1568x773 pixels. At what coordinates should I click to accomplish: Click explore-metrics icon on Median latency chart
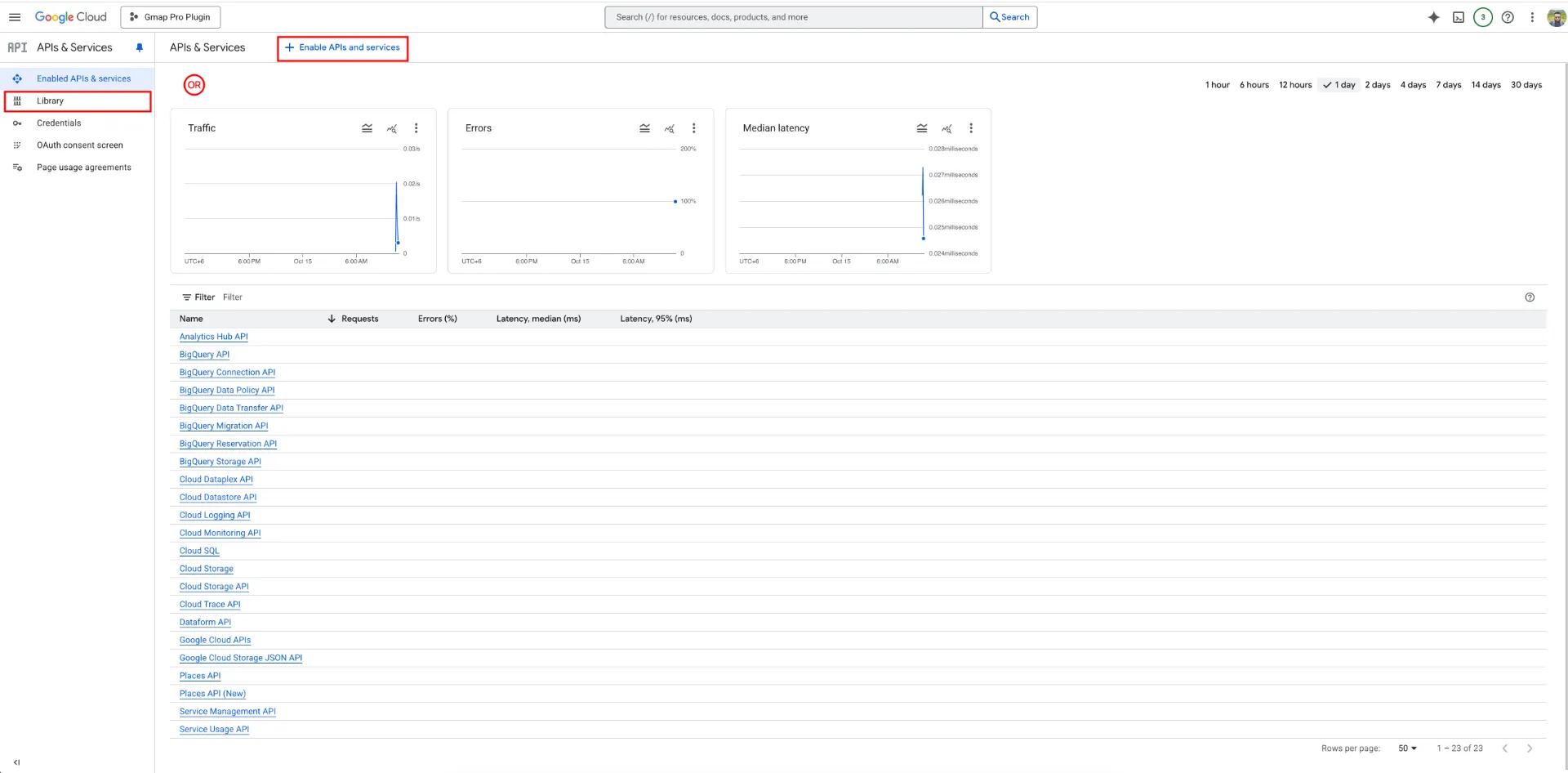click(x=947, y=128)
